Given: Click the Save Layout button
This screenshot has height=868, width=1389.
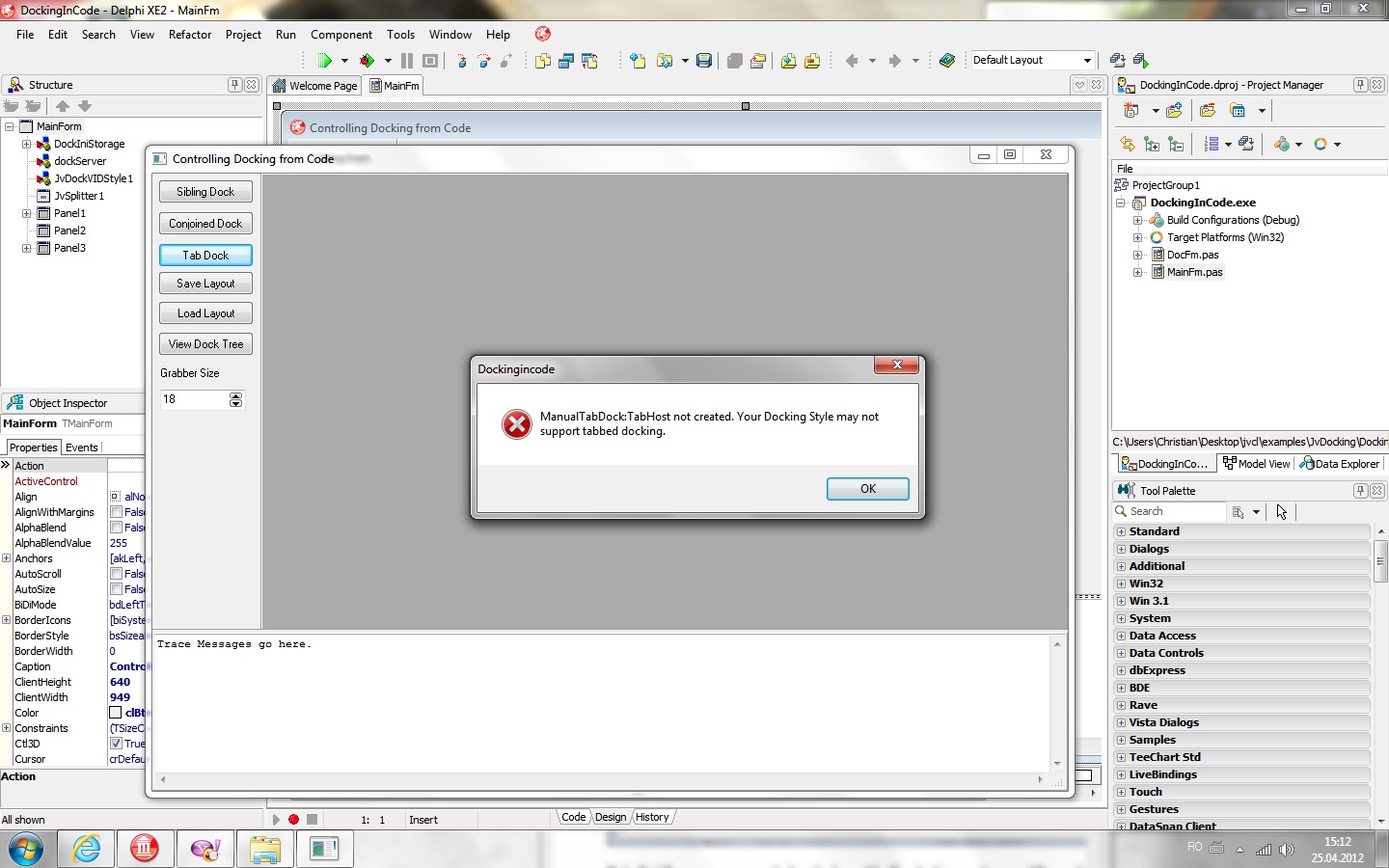Looking at the screenshot, I should (x=205, y=284).
